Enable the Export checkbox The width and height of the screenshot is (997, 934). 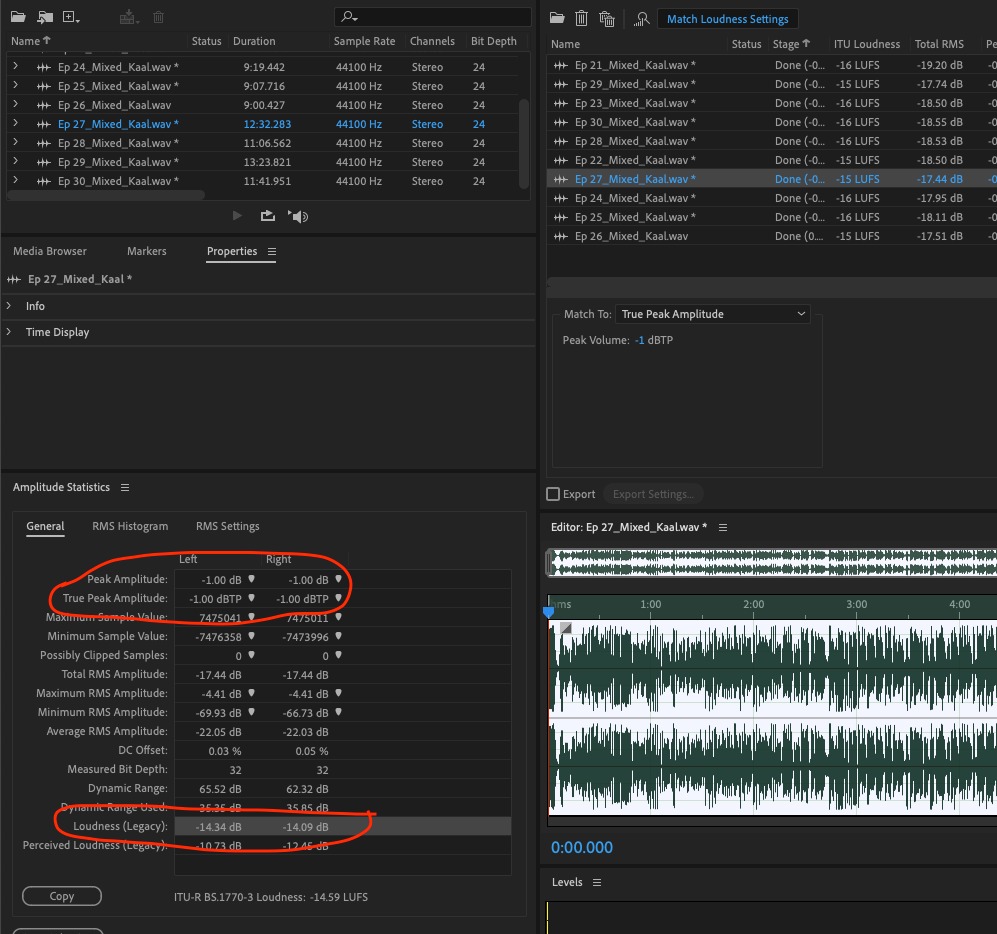coord(553,494)
